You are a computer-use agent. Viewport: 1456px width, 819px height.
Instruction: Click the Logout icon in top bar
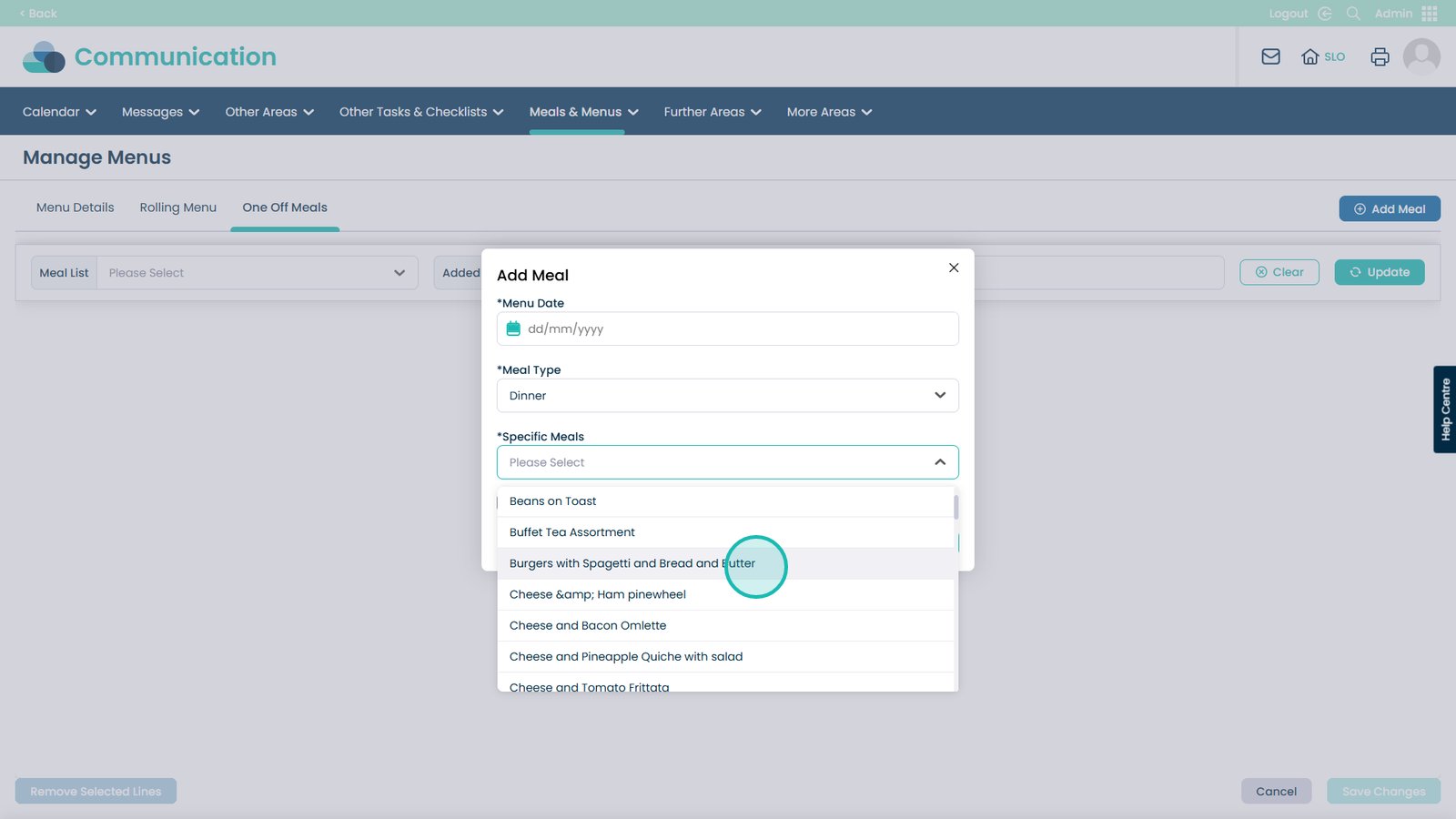pyautogui.click(x=1324, y=14)
